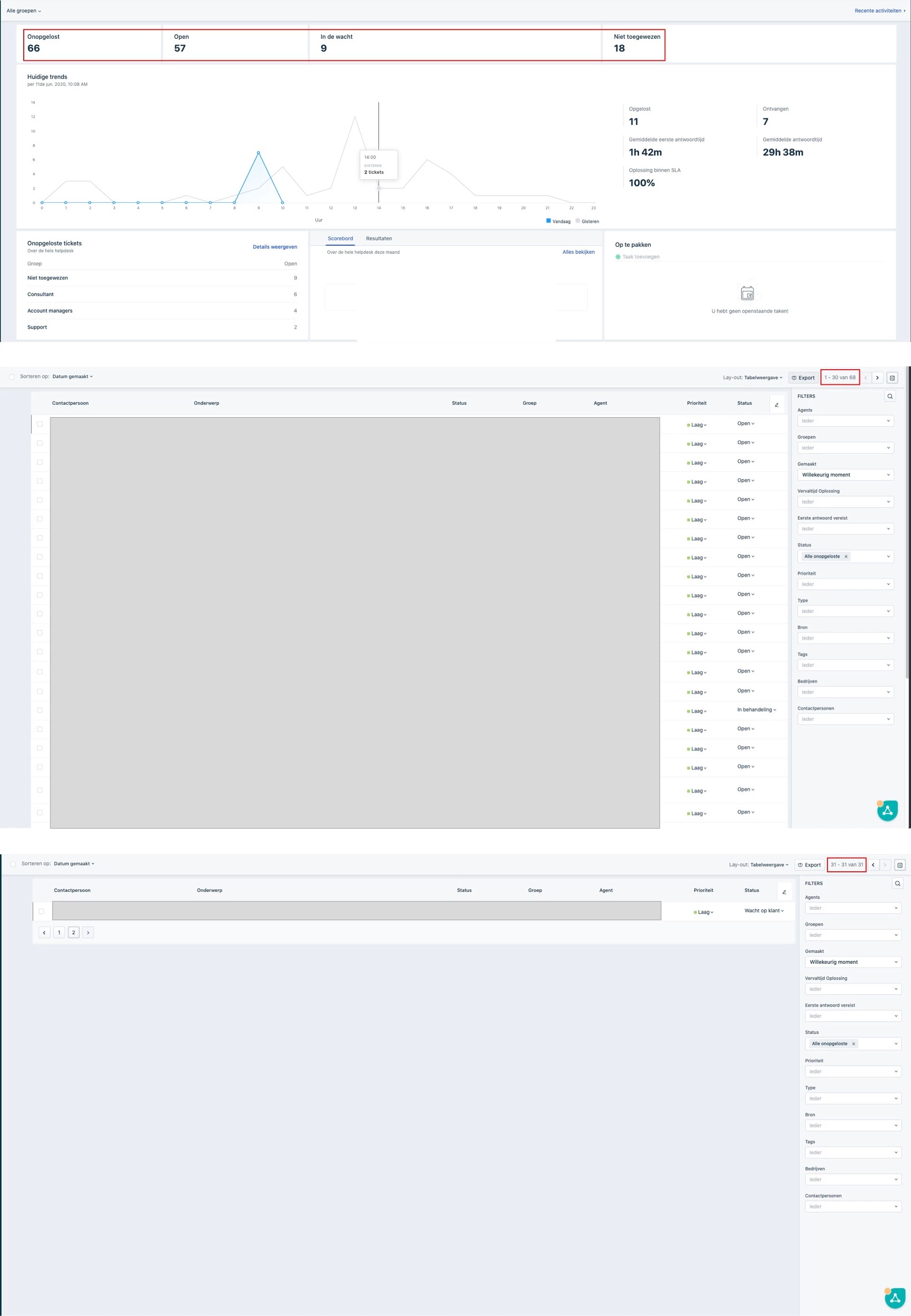This screenshot has height=1316, width=911.
Task: Click the 'Details weergeven' link
Action: (275, 247)
